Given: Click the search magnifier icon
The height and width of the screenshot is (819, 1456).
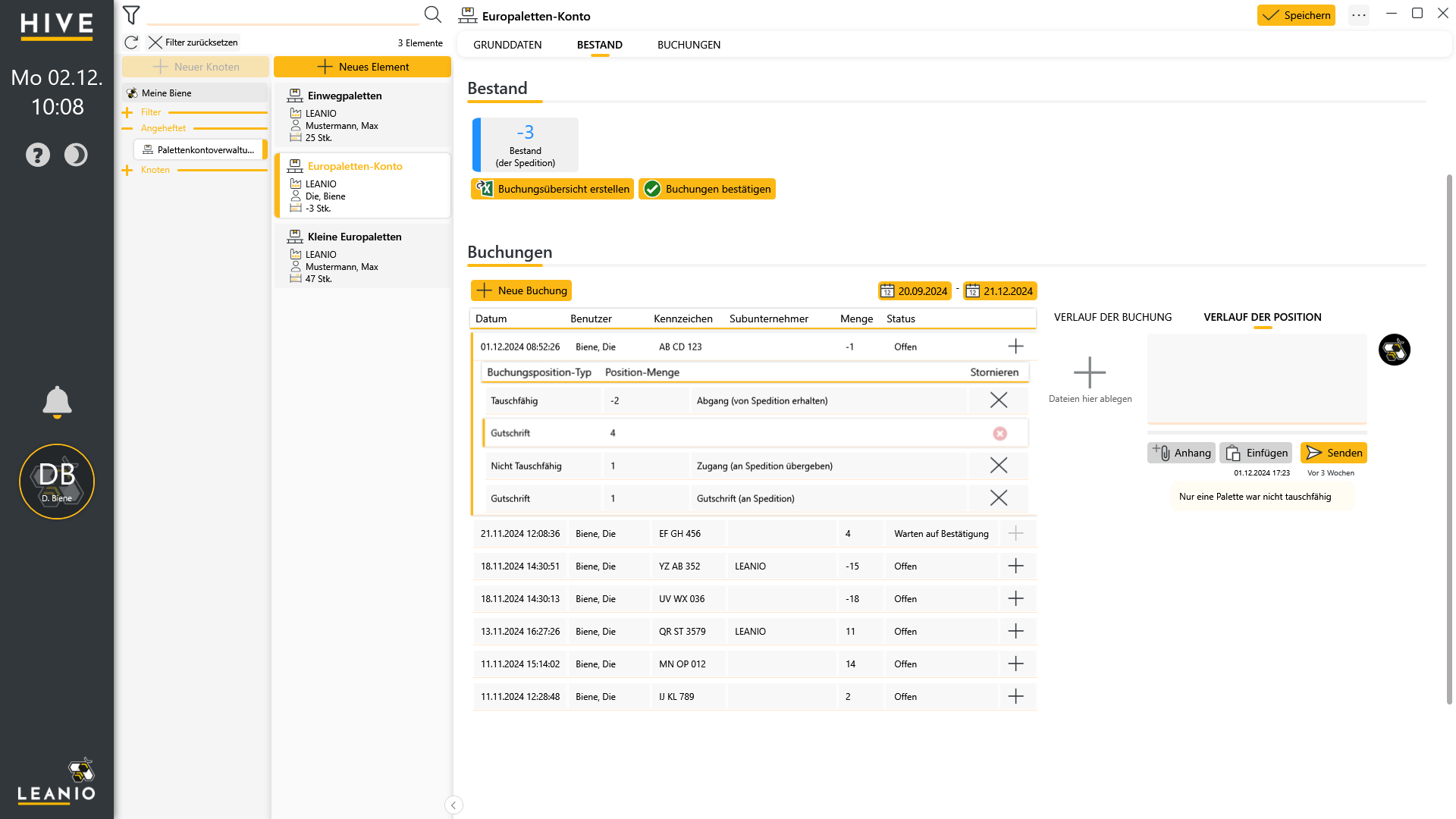Looking at the screenshot, I should [x=432, y=14].
